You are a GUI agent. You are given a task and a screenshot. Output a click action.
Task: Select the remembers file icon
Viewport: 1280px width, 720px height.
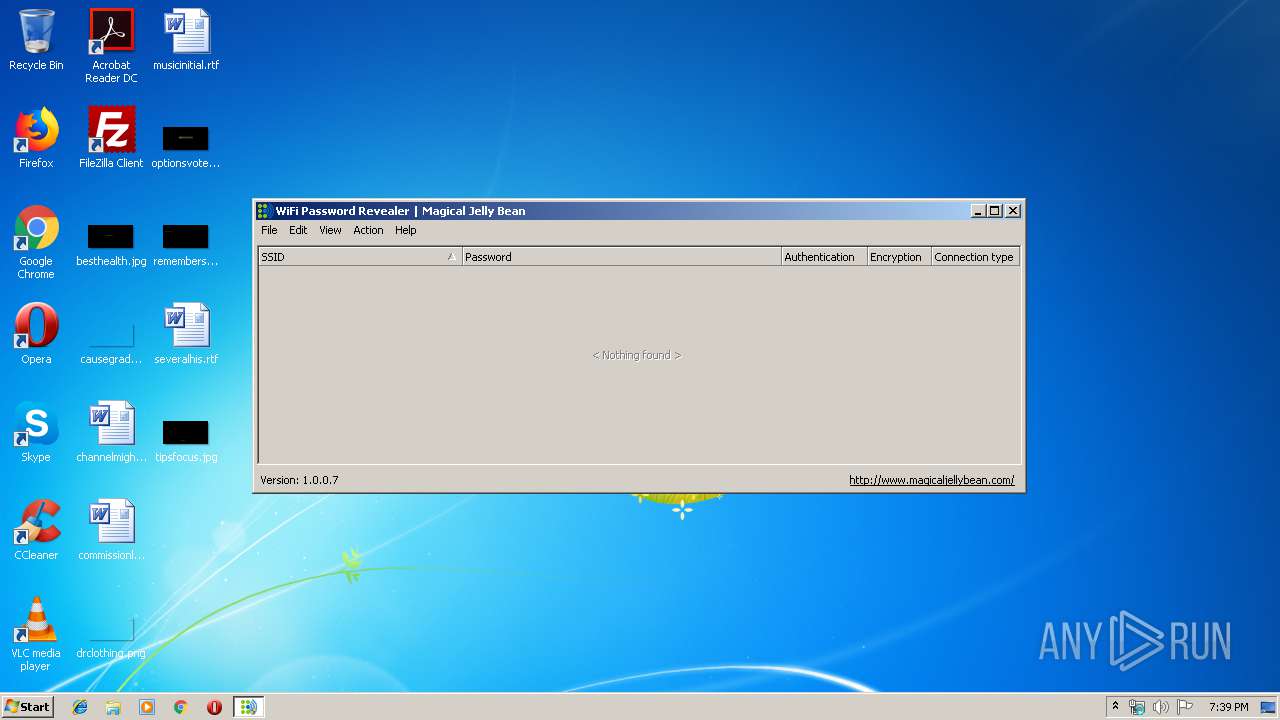pos(186,244)
